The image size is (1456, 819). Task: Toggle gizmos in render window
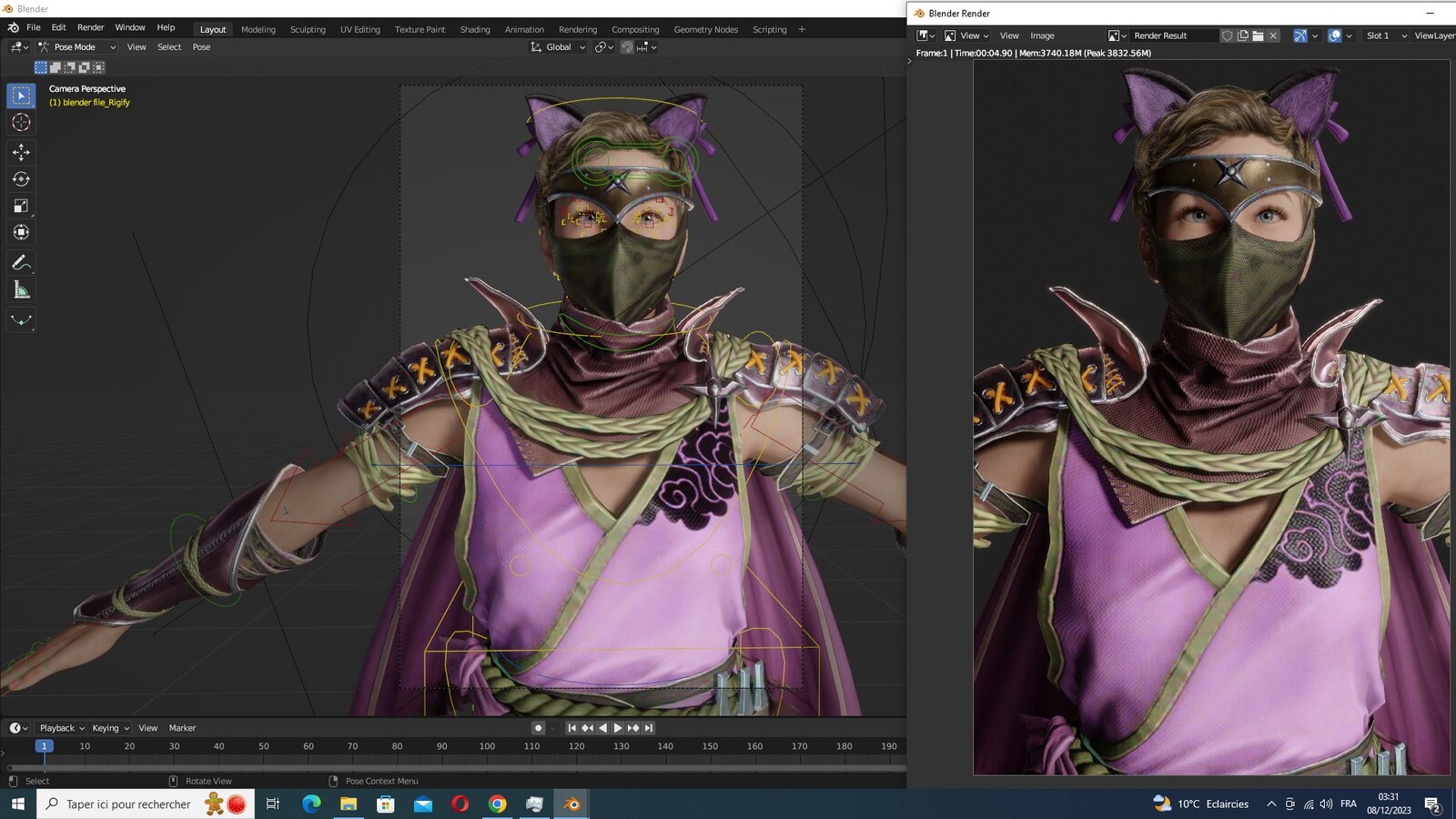tap(1300, 35)
